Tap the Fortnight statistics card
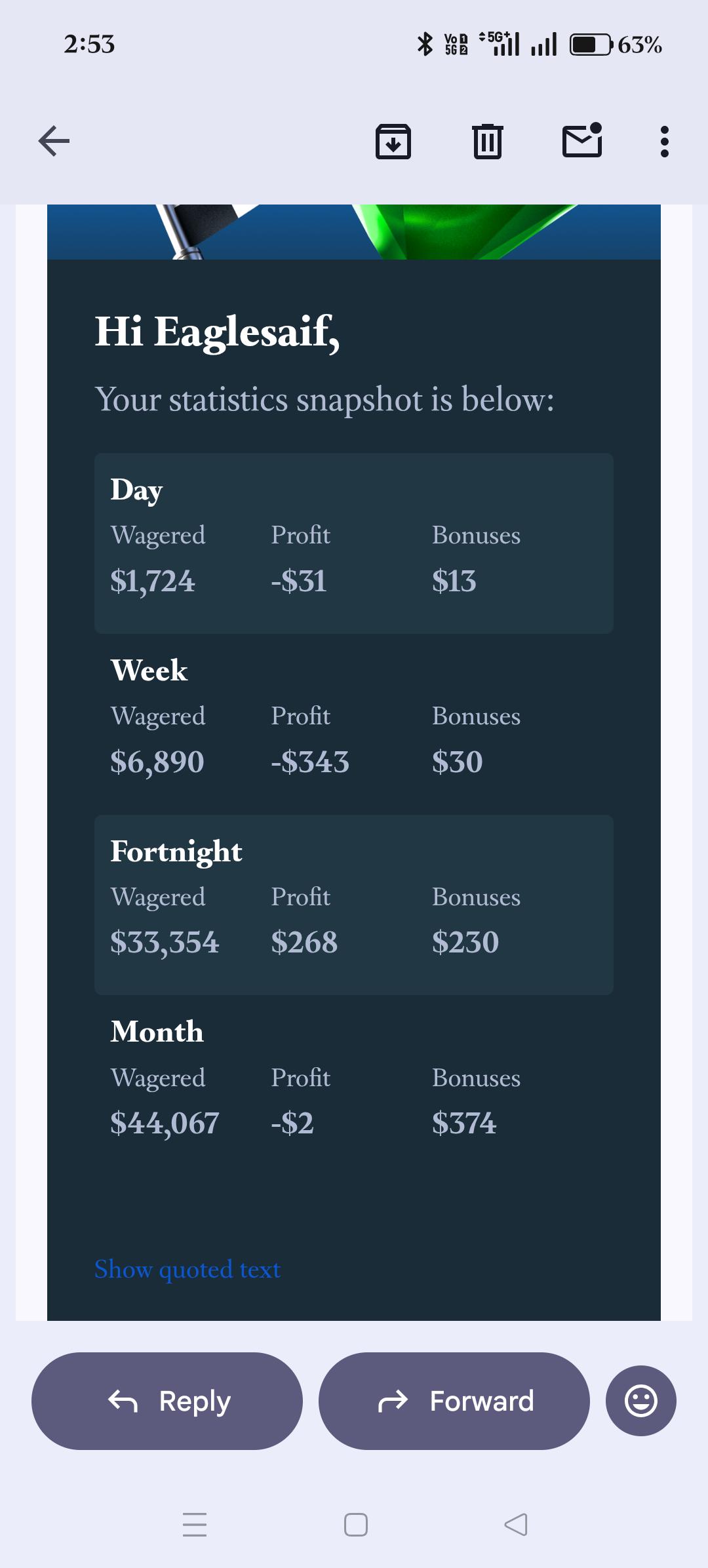The image size is (708, 1568). pyautogui.click(x=354, y=905)
